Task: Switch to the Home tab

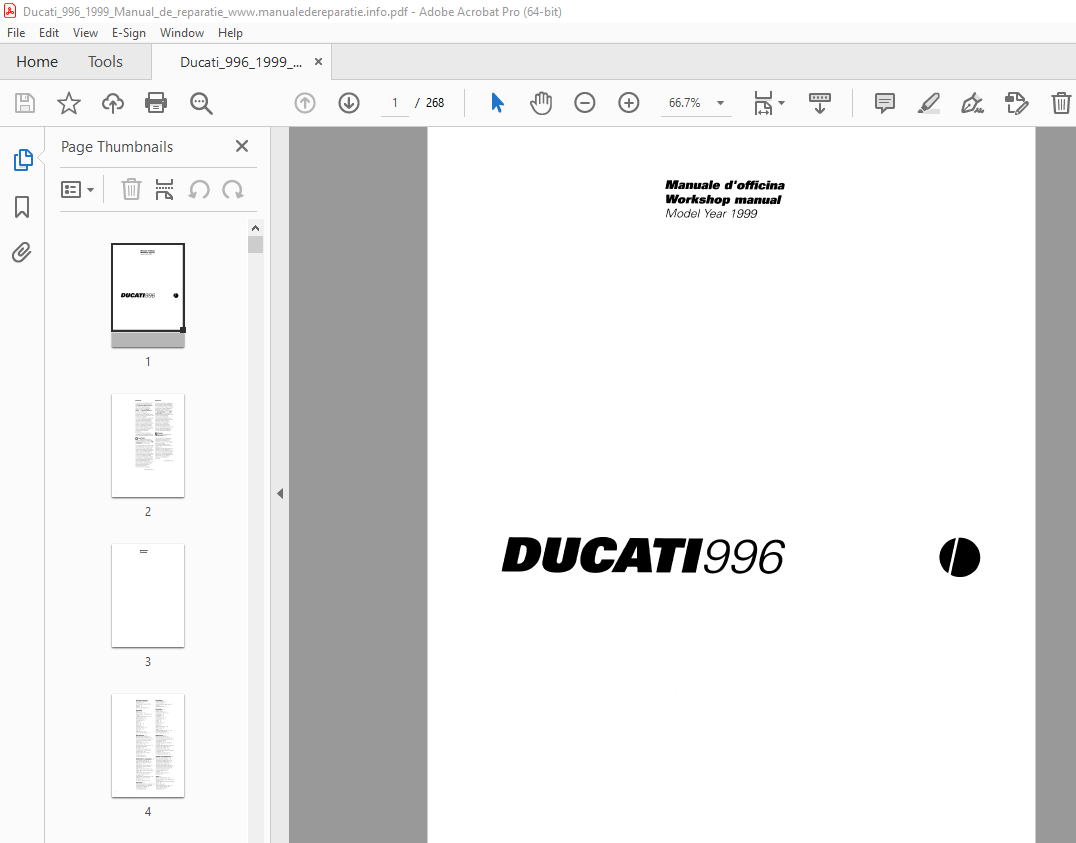Action: [x=37, y=62]
